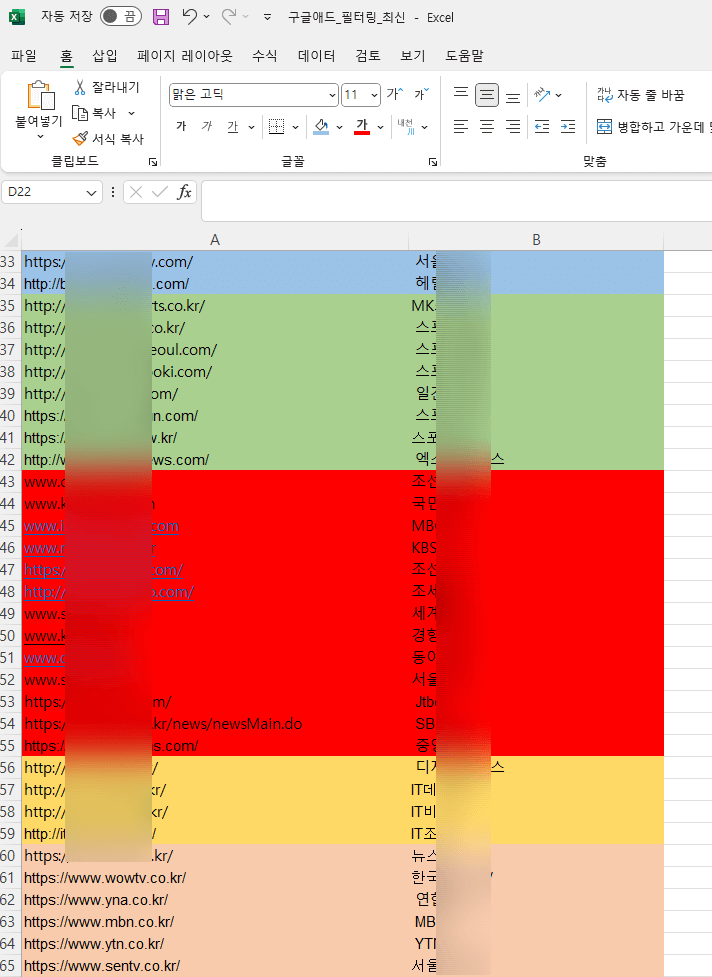Switch to the 수식 (Formulas) tab
This screenshot has height=977, width=712.
(265, 55)
